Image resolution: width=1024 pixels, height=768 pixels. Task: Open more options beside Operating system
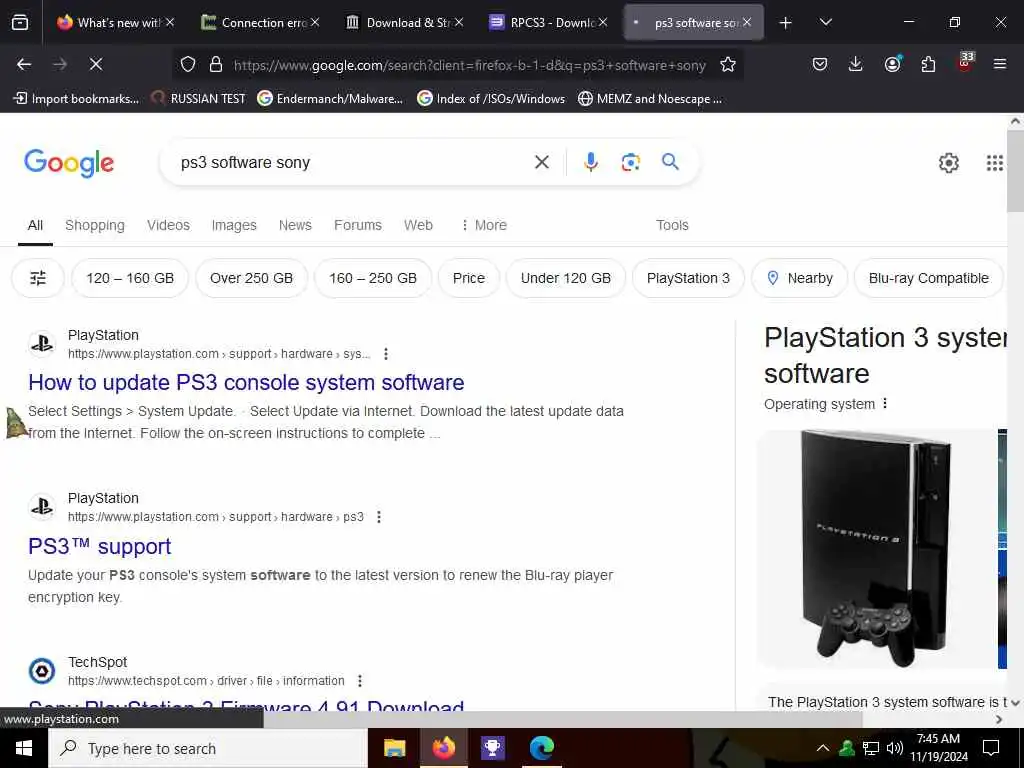click(885, 404)
